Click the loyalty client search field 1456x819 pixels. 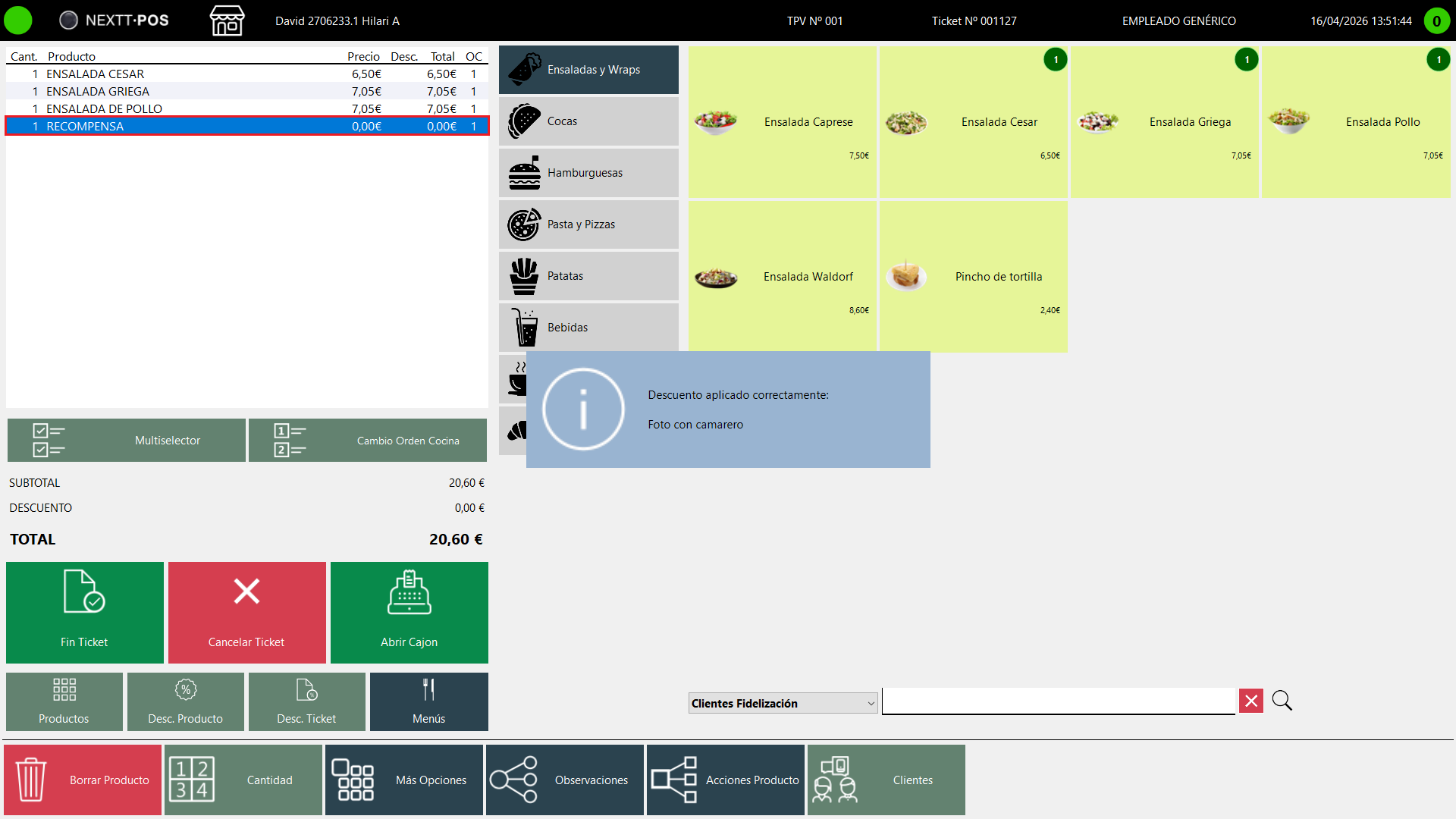pyautogui.click(x=1059, y=701)
